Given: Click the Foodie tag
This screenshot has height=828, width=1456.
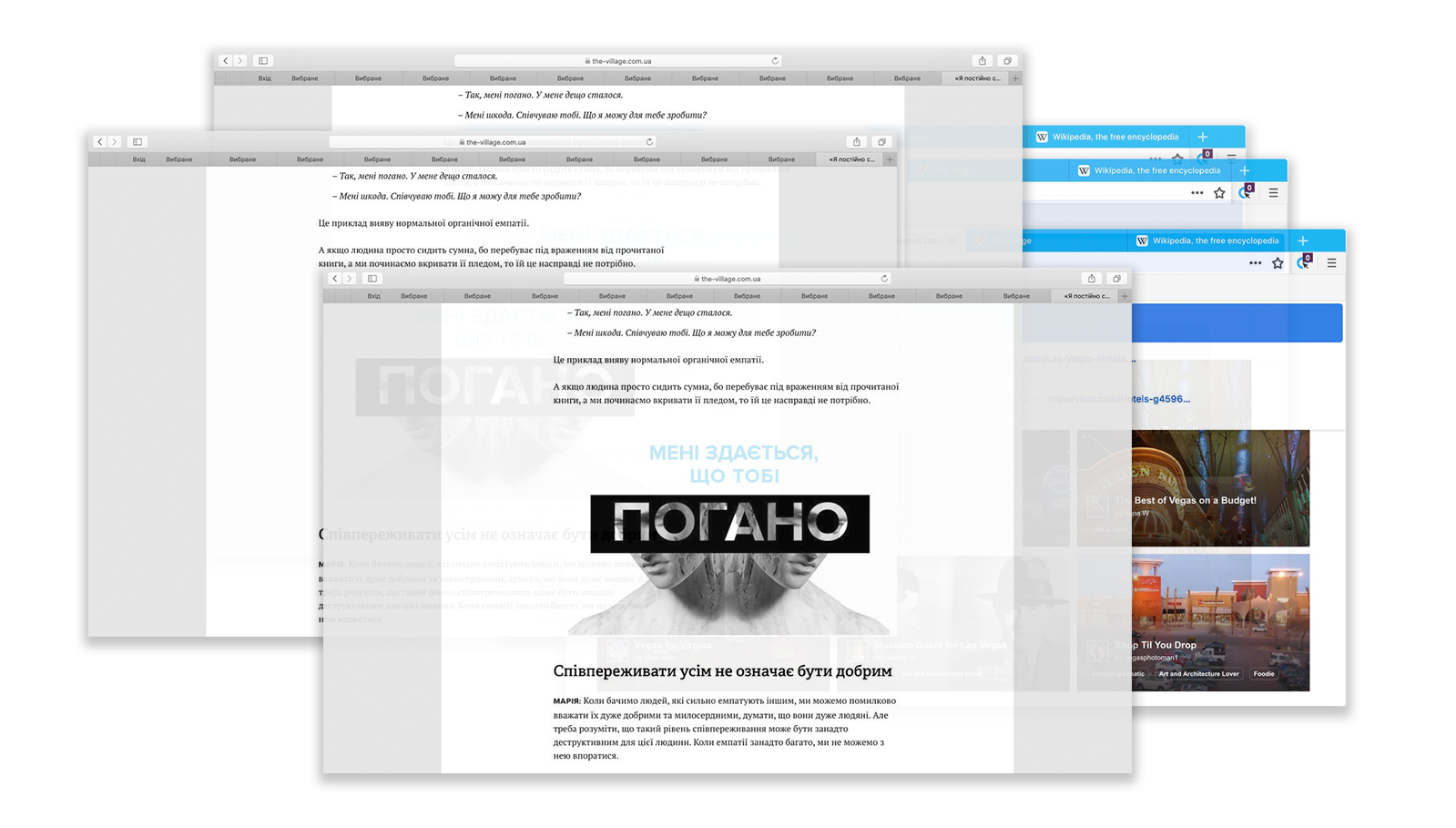Looking at the screenshot, I should [x=1264, y=674].
